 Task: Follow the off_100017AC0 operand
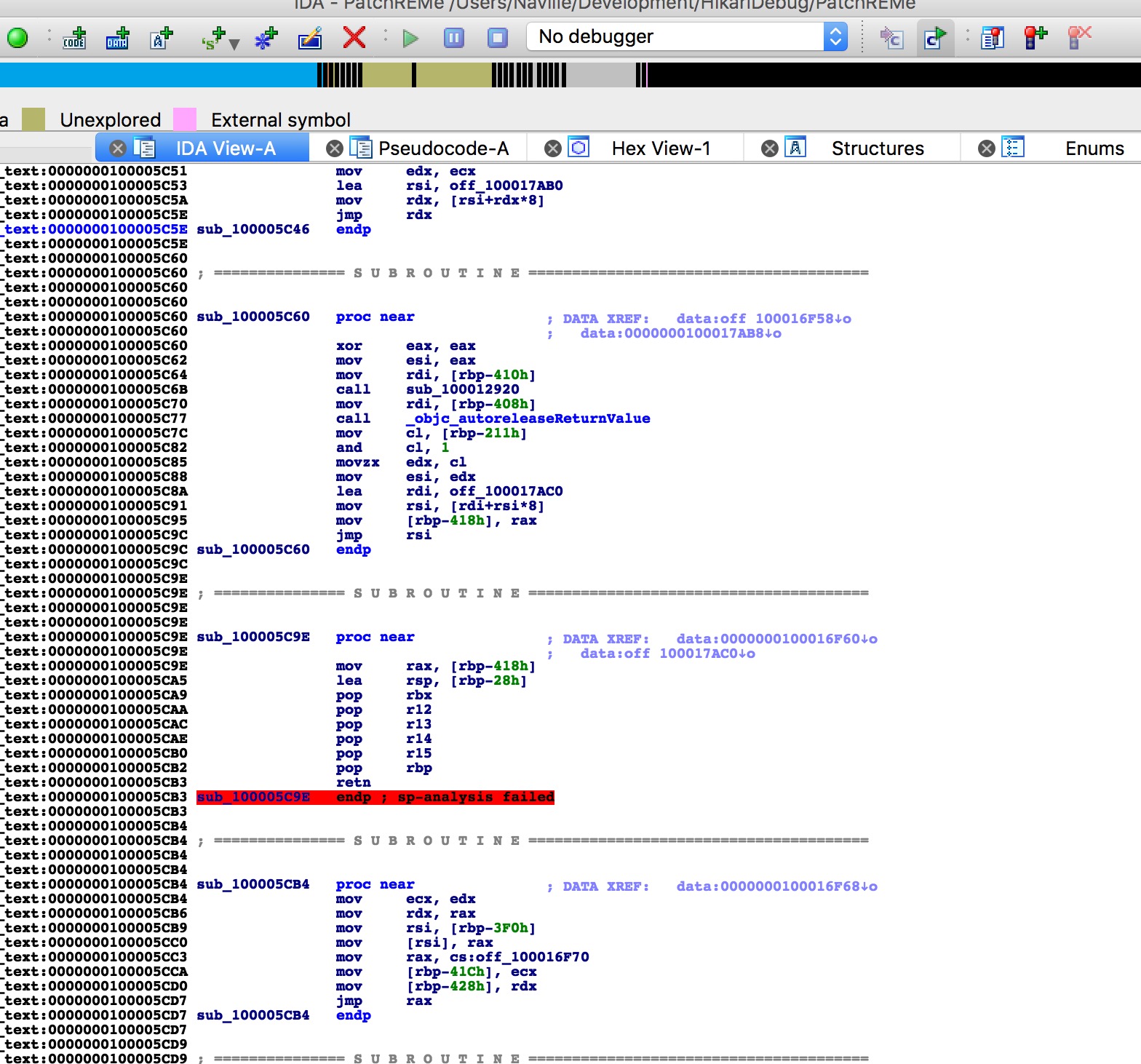[506, 491]
